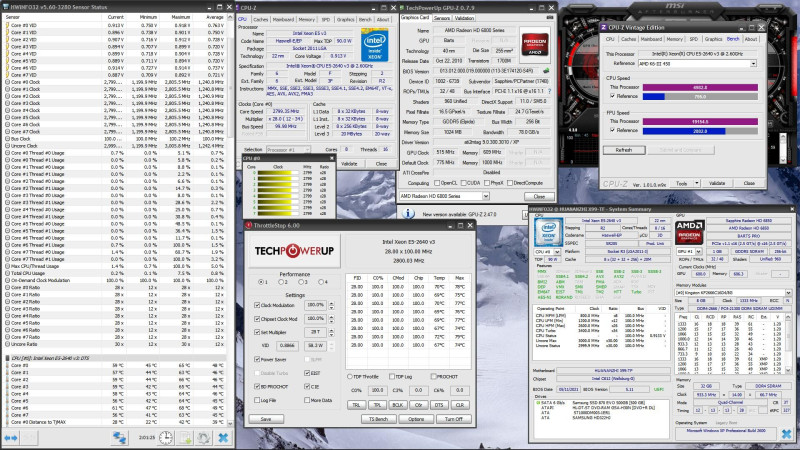Click the log-file save icon in HWiNFO toolbar
800x450 pixels.
point(185,438)
